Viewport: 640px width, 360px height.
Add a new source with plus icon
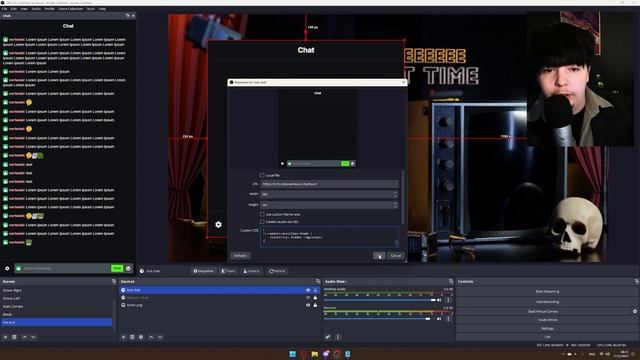[123, 337]
